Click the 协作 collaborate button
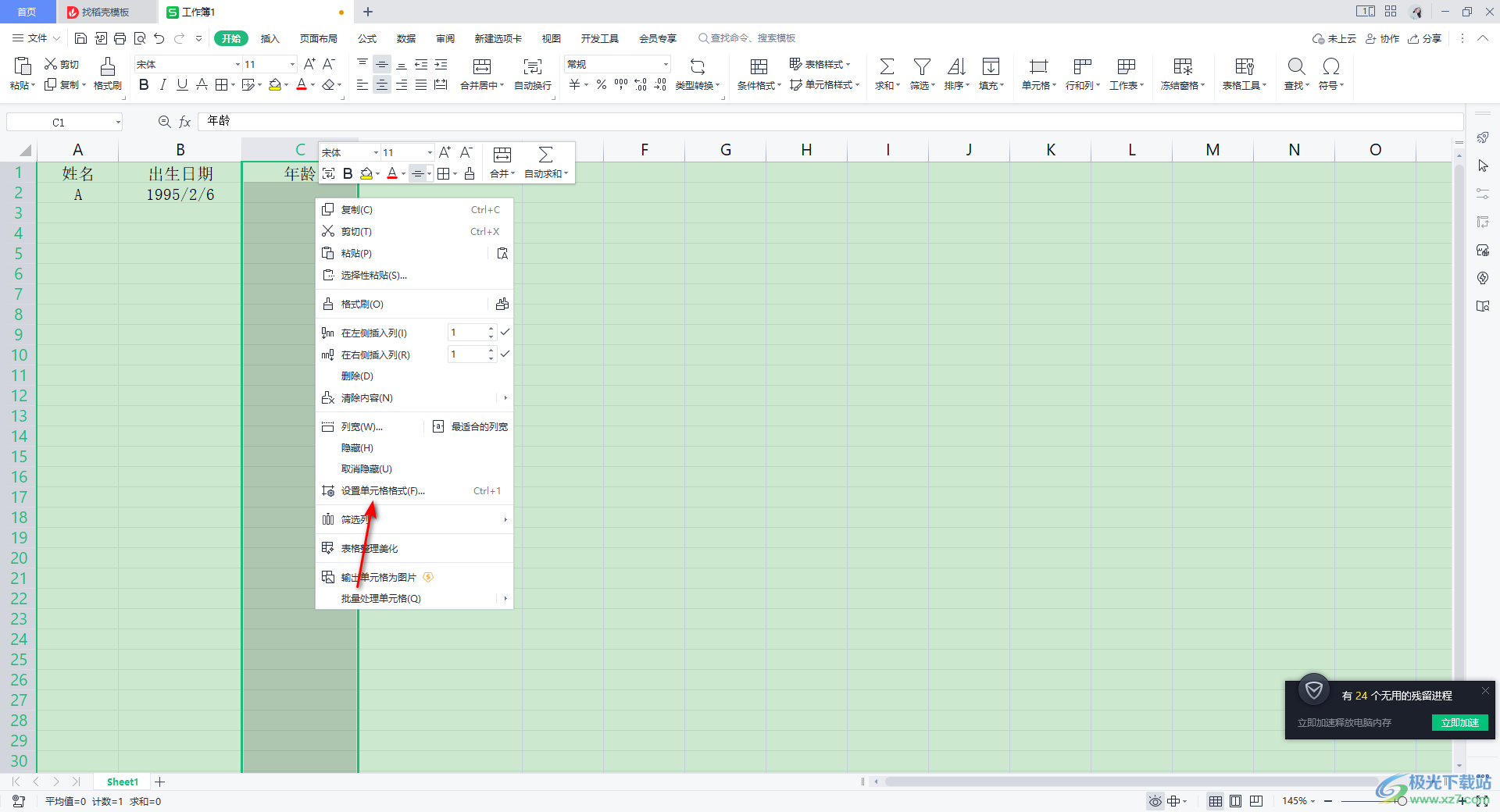This screenshot has width=1500, height=812. [1382, 38]
